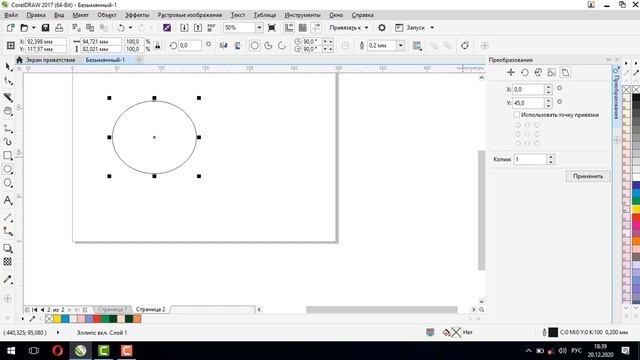Click the no-color X swatch in document palette

pyautogui.click(x=49, y=319)
